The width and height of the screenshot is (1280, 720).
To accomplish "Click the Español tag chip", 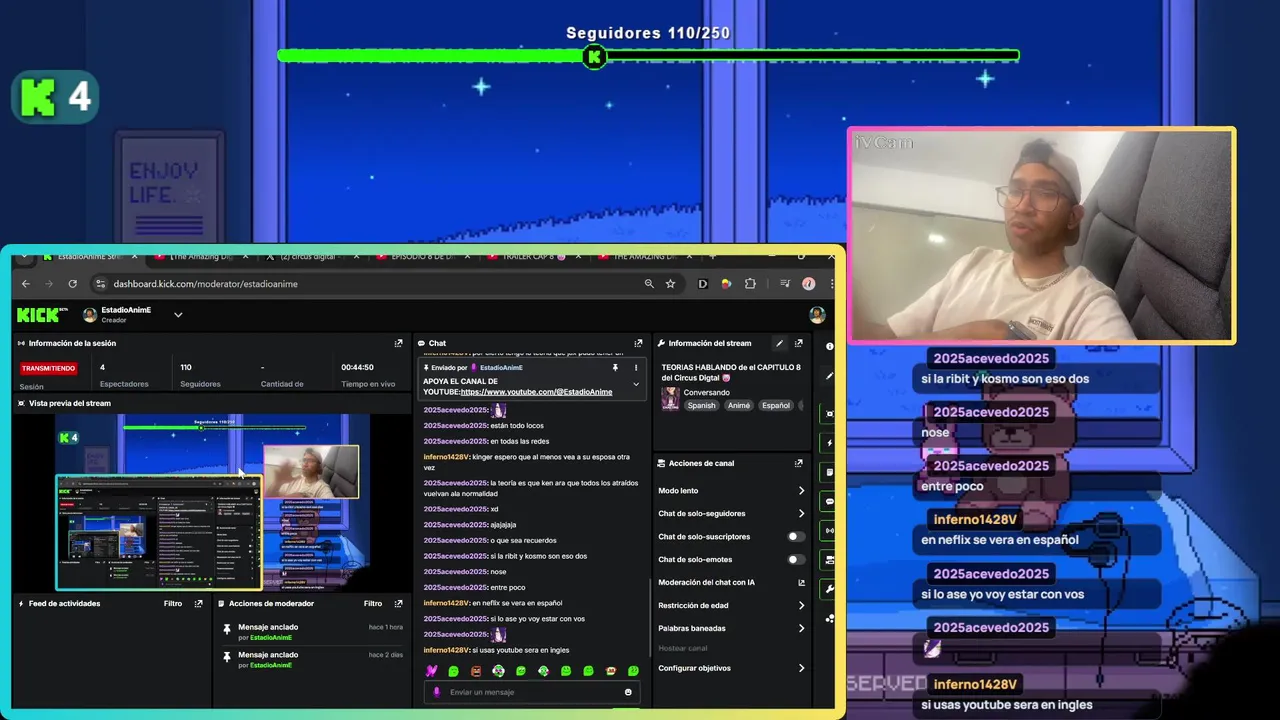I will 776,405.
